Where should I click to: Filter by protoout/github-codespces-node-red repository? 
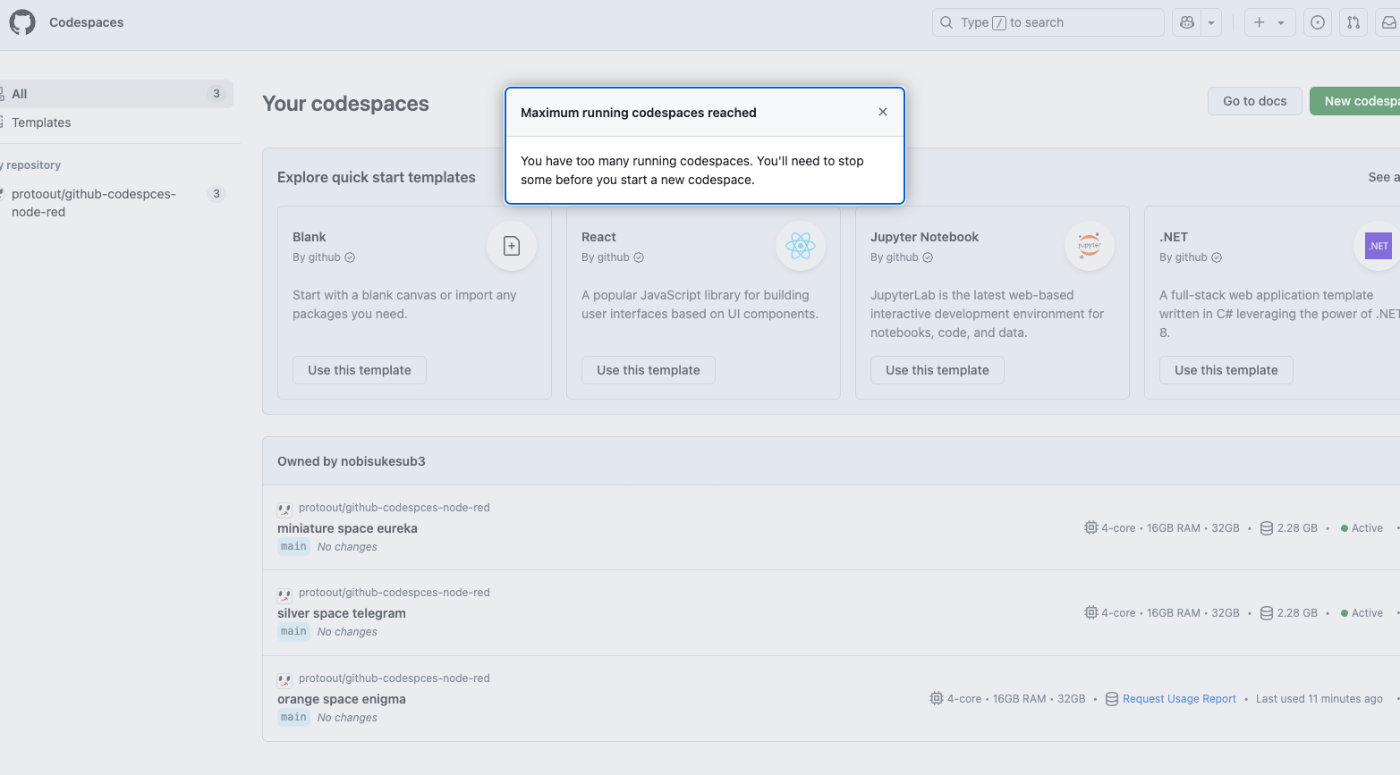pyautogui.click(x=116, y=203)
